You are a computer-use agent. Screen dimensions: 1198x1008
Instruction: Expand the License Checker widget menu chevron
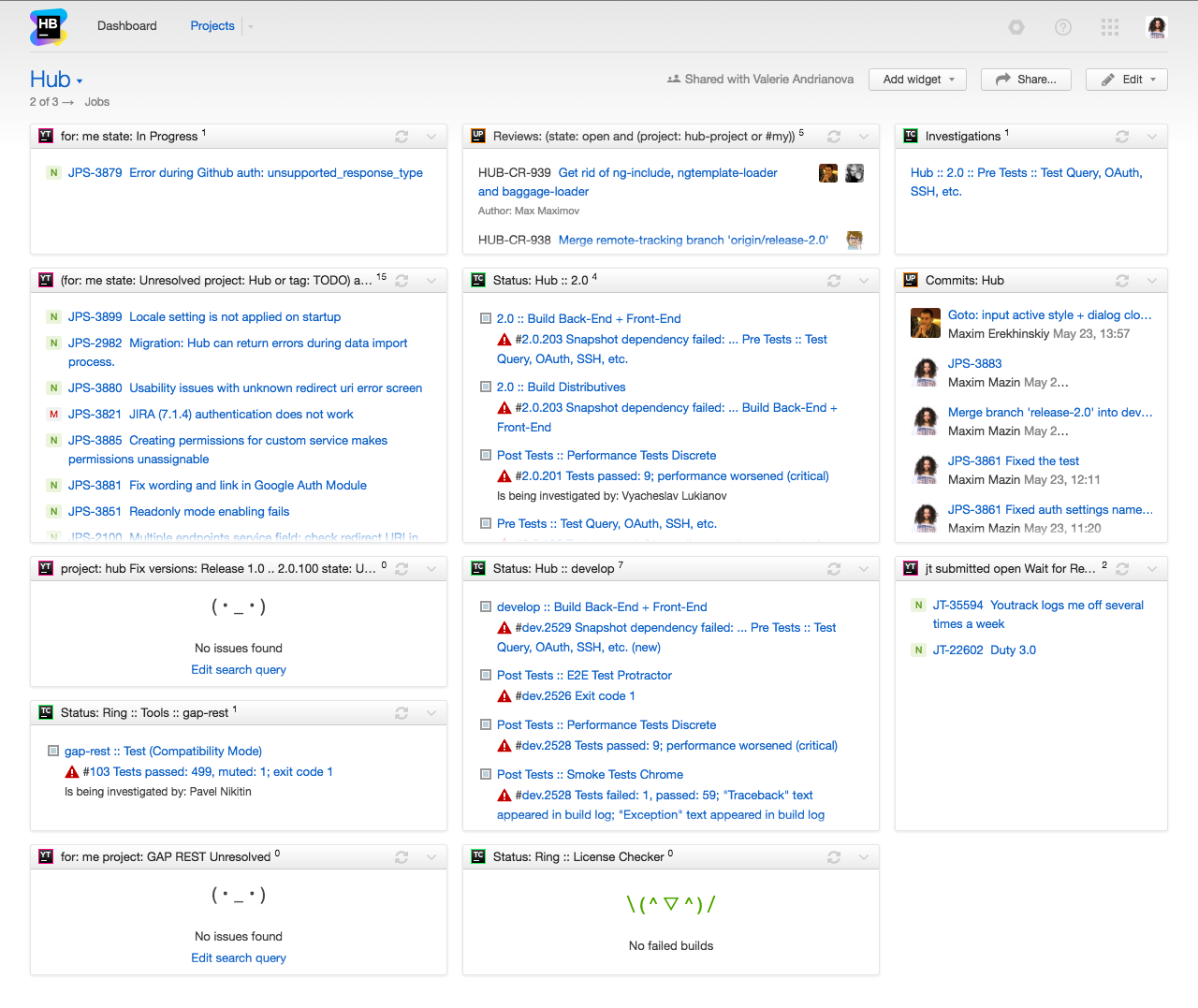click(864, 857)
